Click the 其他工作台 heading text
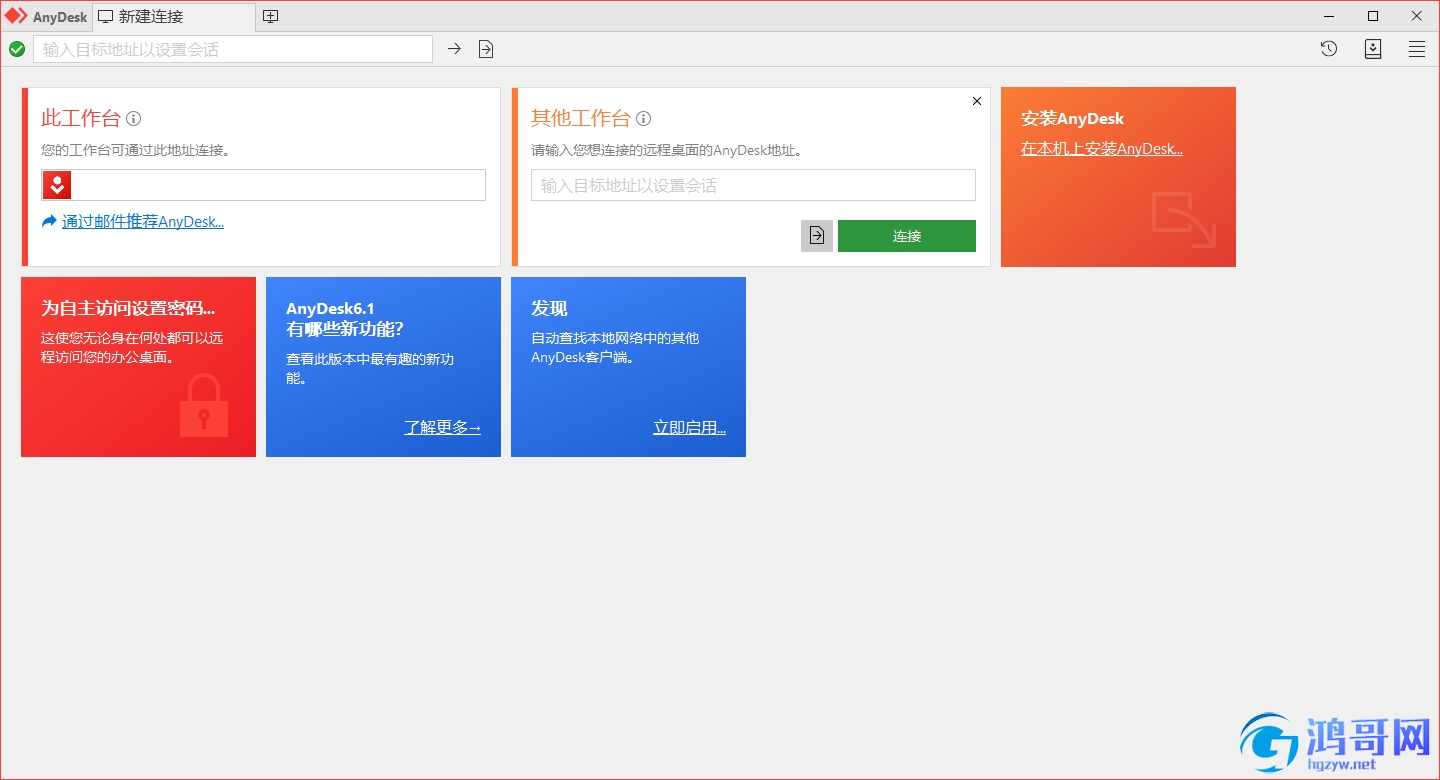The width and height of the screenshot is (1440, 780). 581,119
